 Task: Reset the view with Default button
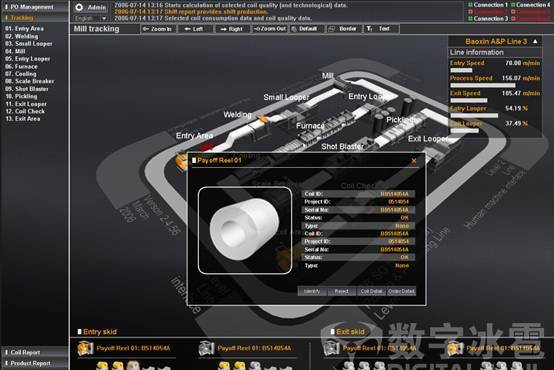point(306,29)
